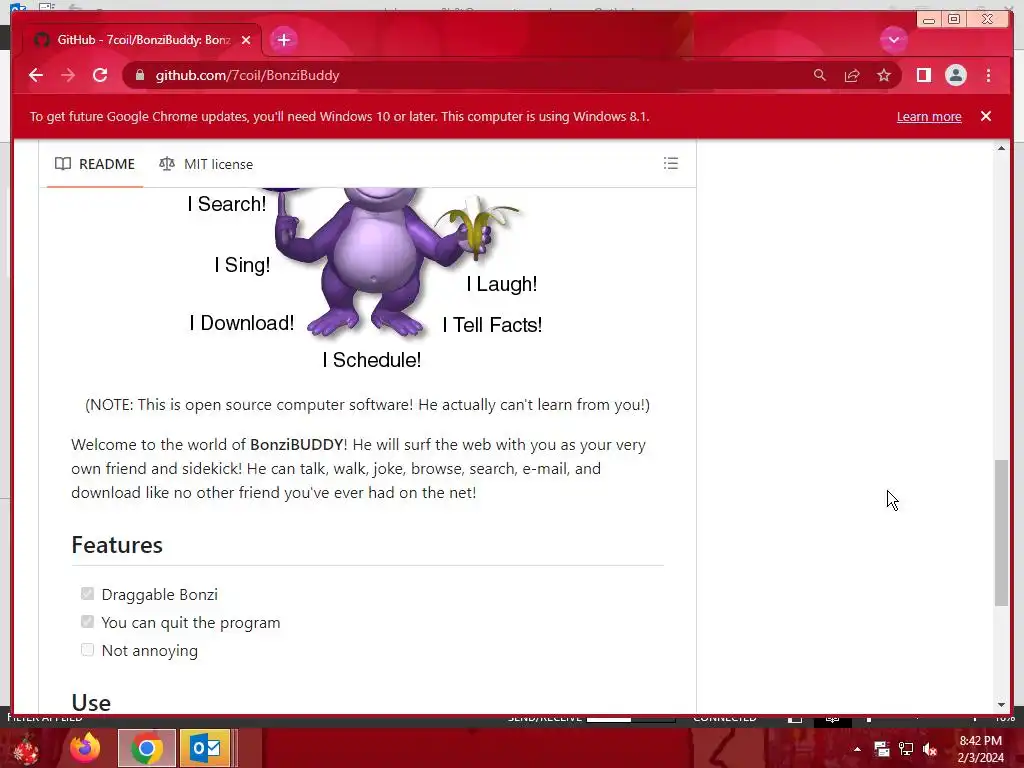This screenshot has height=768, width=1024.
Task: Open Chrome side panel
Action: coord(923,75)
